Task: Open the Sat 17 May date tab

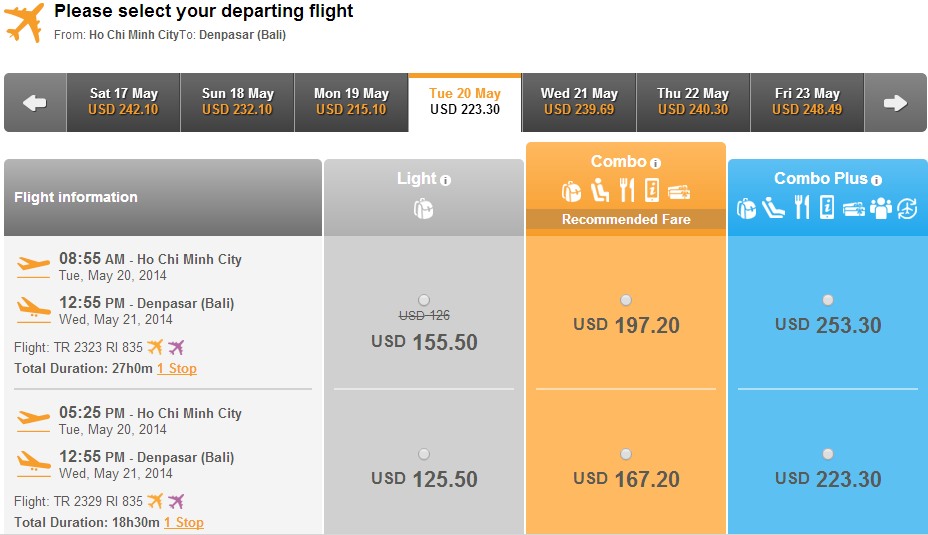Action: (124, 102)
